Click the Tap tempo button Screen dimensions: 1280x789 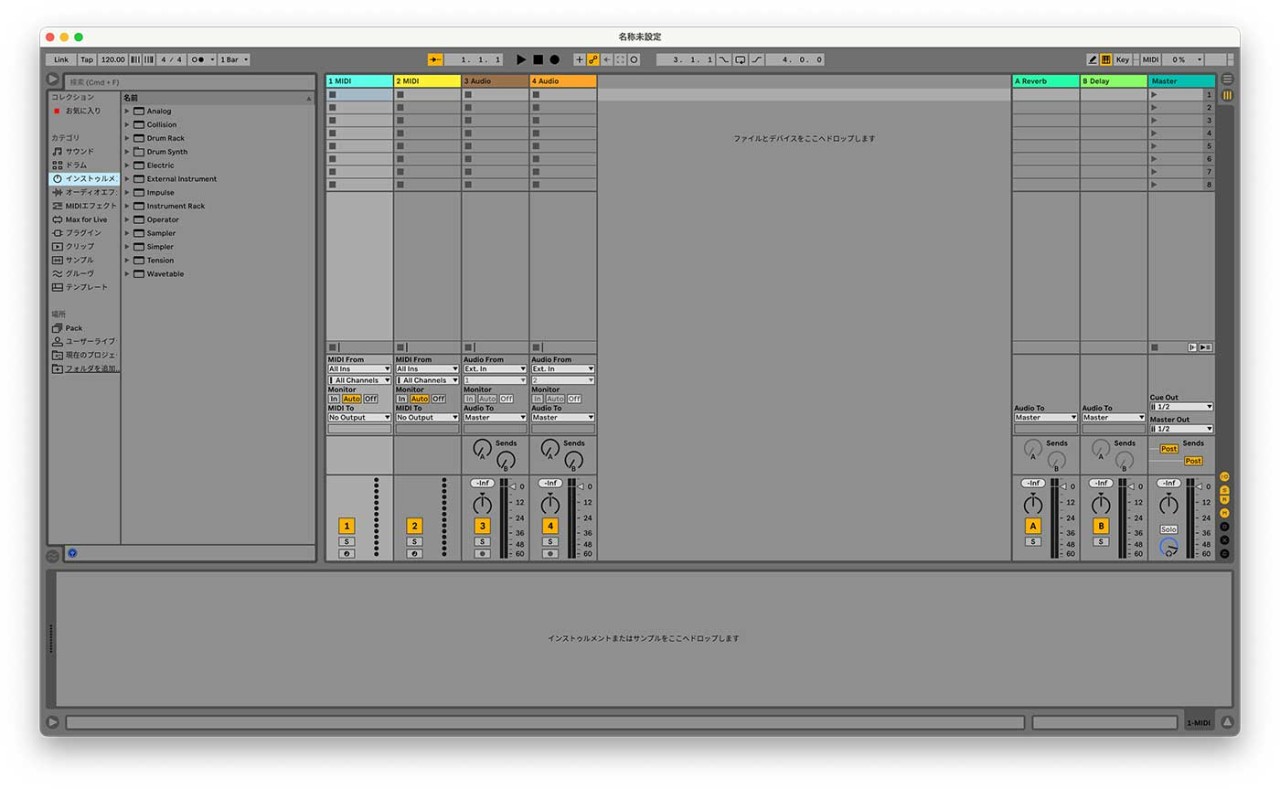click(x=86, y=59)
